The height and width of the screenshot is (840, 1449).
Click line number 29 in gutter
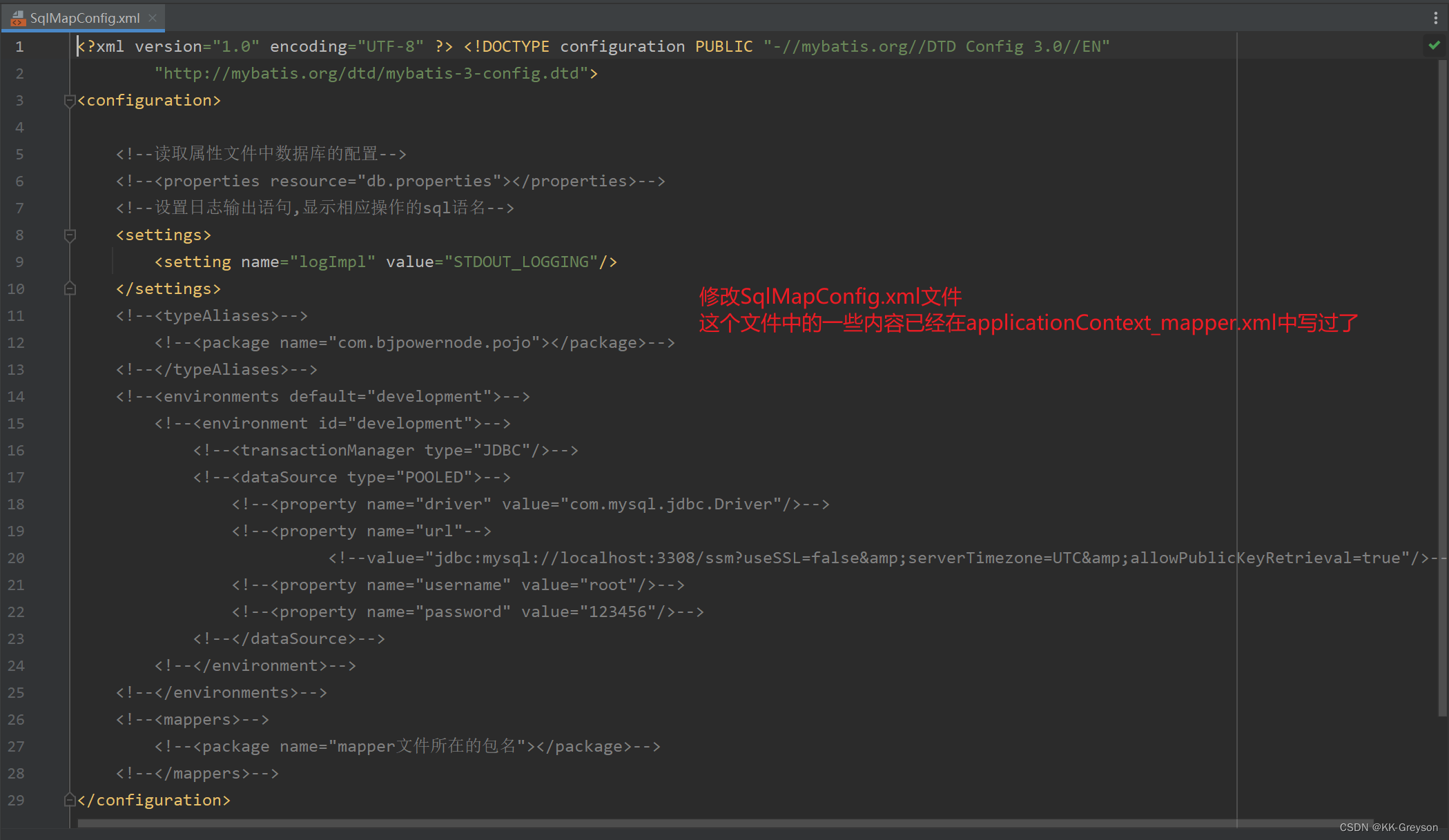[16, 801]
